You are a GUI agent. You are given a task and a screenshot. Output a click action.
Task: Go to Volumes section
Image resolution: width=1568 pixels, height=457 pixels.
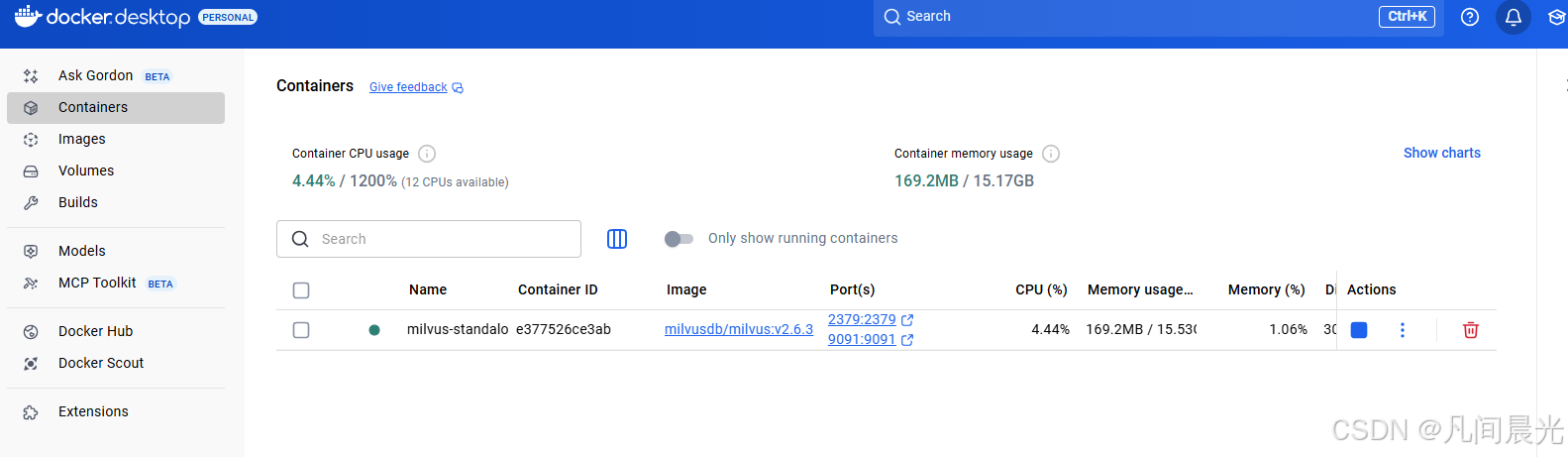tap(116, 171)
